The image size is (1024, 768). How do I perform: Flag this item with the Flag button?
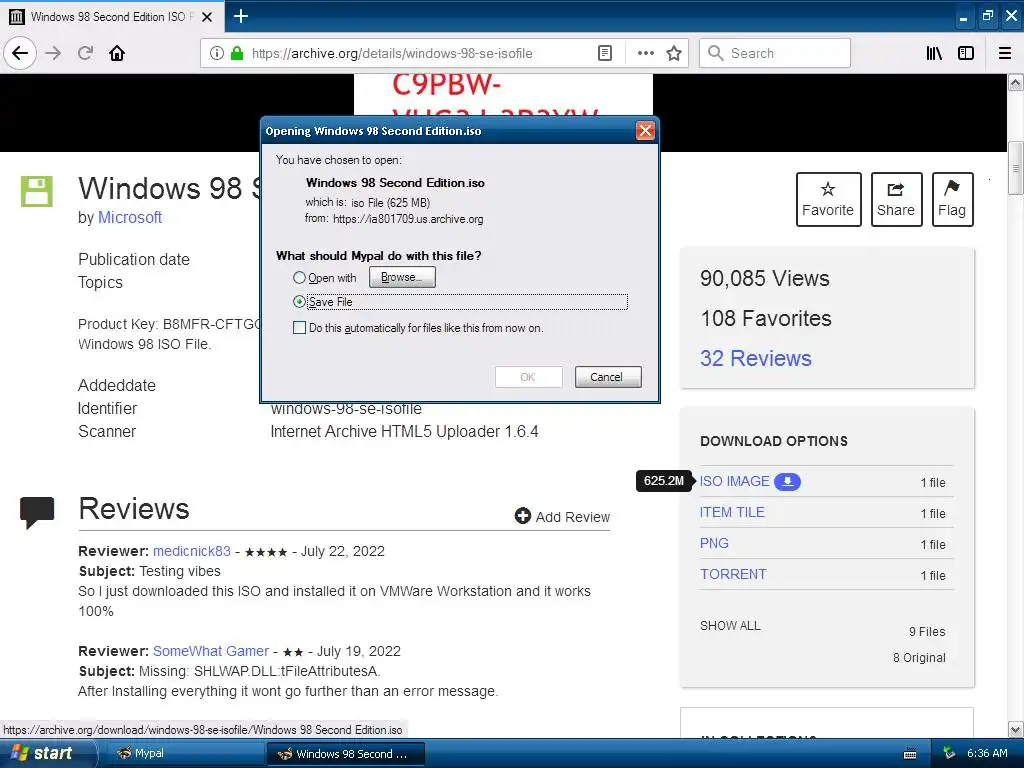coord(952,199)
